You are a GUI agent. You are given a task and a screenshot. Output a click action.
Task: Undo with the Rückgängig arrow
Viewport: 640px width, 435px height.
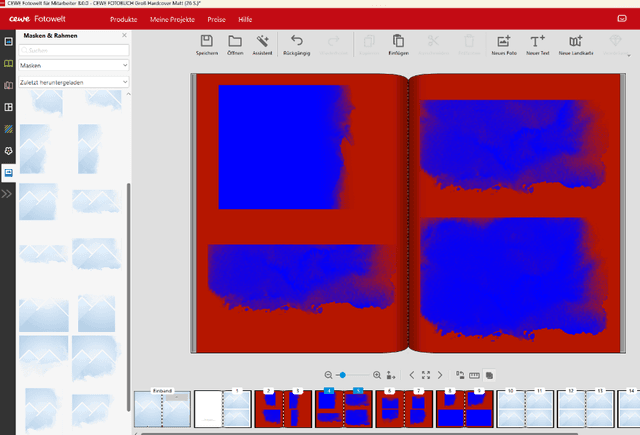(297, 45)
